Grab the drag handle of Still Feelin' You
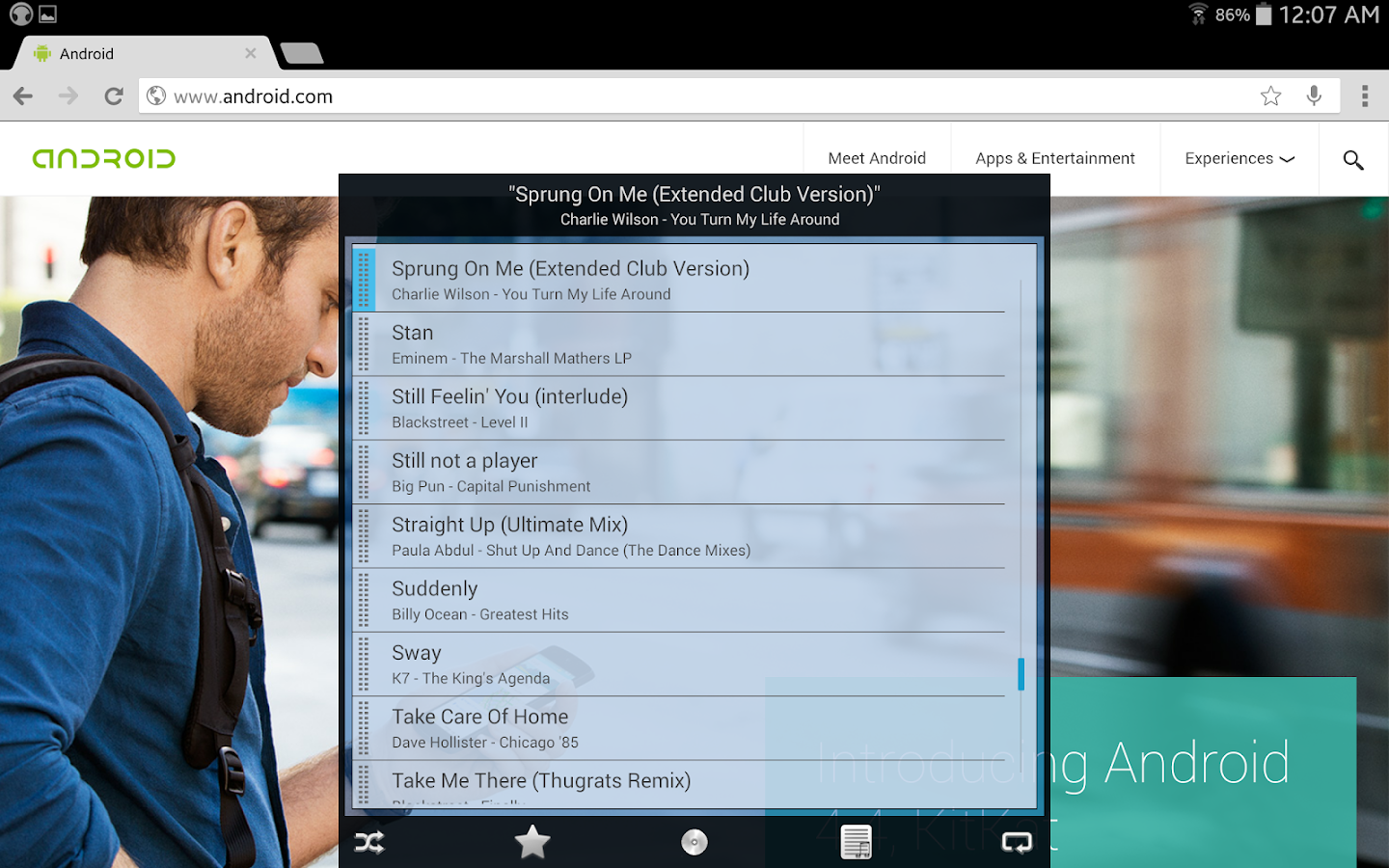 364,408
